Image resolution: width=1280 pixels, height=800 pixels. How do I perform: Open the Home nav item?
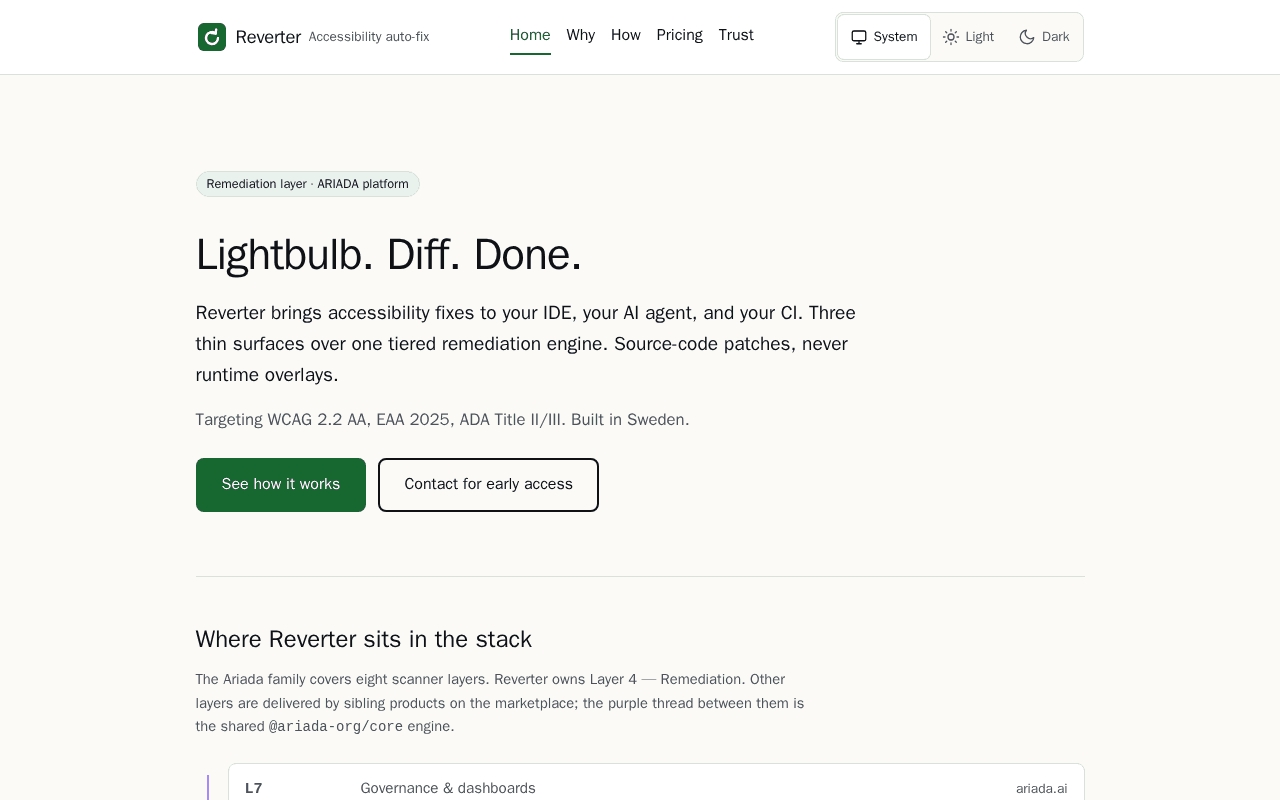(x=530, y=36)
